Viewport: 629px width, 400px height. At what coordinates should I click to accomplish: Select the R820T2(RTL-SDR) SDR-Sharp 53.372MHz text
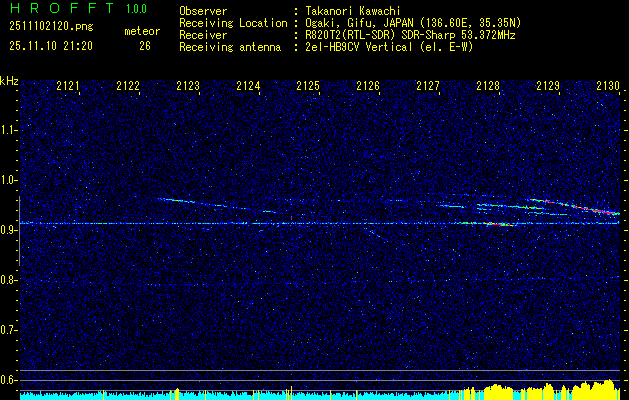[x=410, y=35]
